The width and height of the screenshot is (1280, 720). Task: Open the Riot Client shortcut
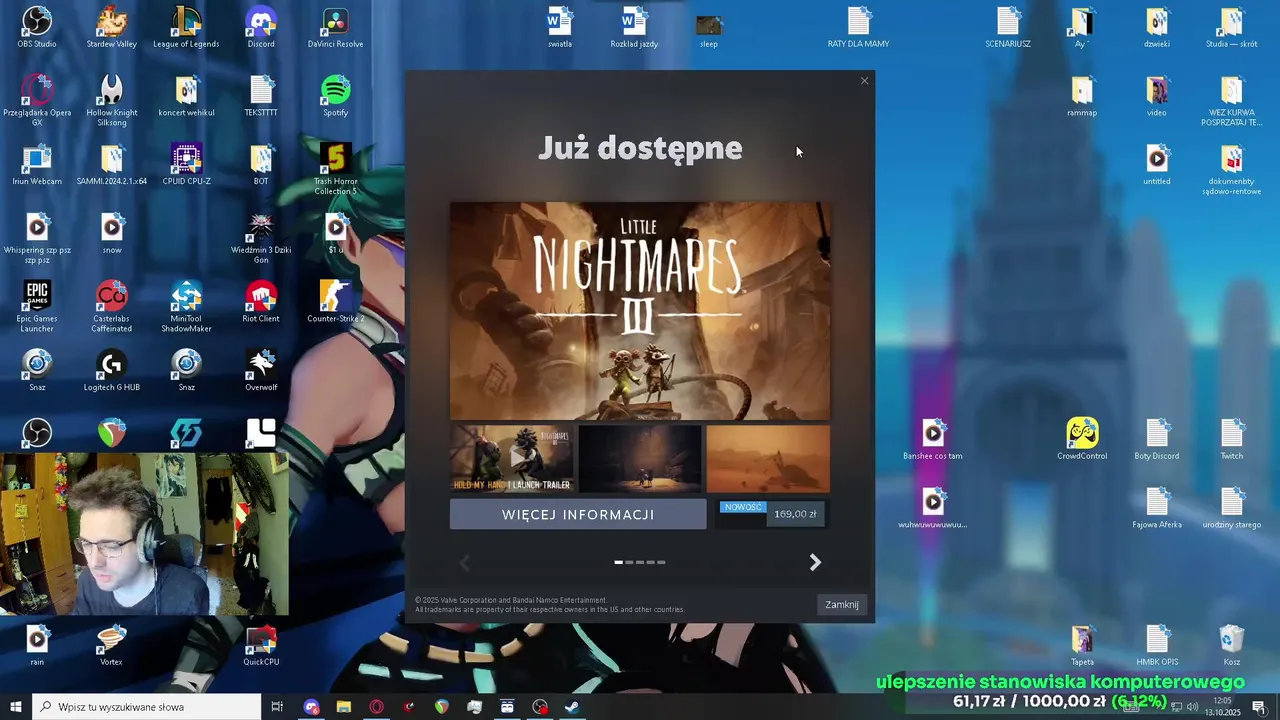tap(261, 302)
